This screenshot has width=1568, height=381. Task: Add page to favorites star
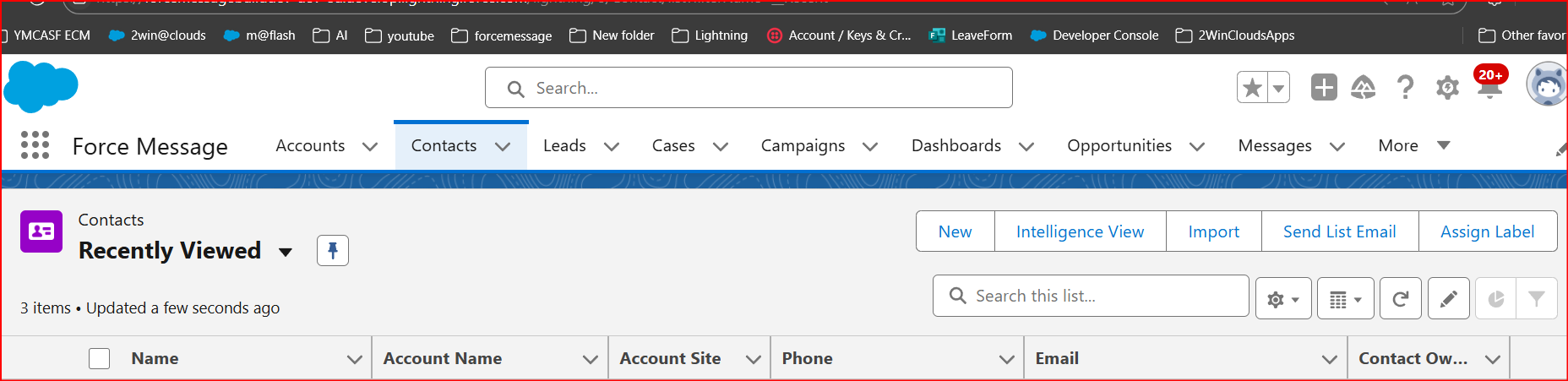(1252, 87)
